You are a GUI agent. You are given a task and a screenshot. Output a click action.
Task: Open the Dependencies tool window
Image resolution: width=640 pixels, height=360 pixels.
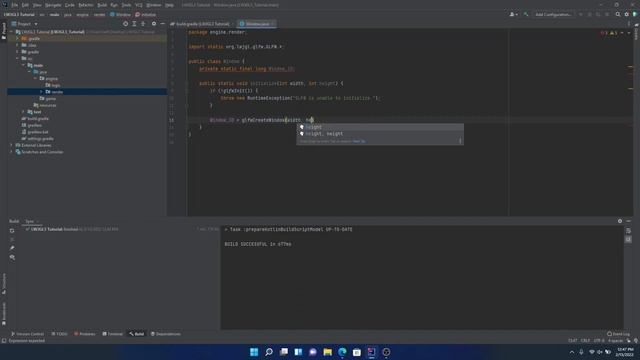(x=166, y=334)
